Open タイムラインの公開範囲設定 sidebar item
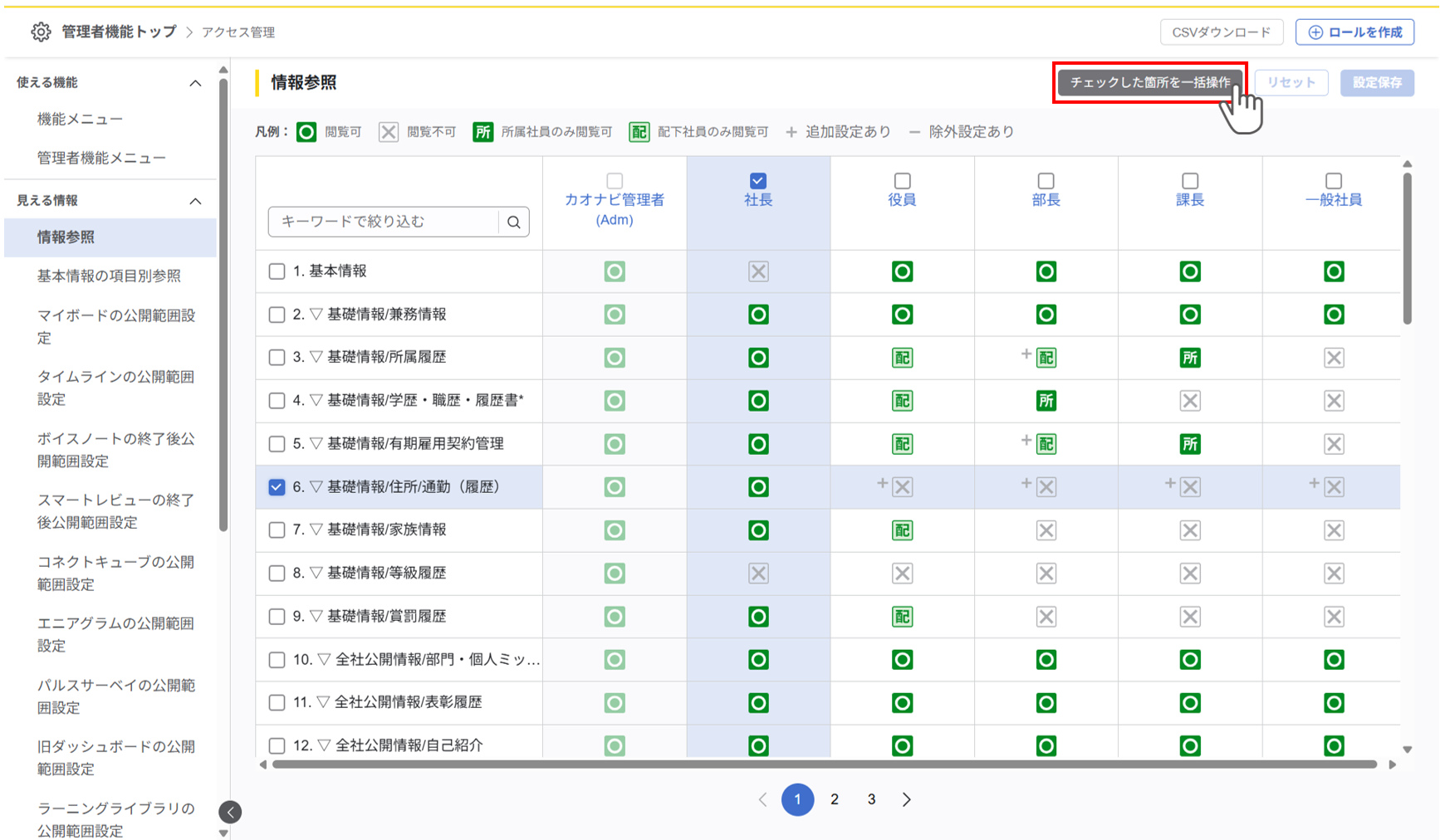 coord(116,388)
